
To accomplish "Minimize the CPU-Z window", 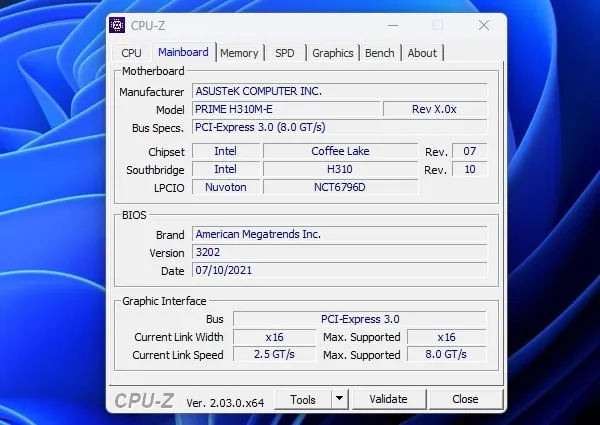I will [393, 26].
